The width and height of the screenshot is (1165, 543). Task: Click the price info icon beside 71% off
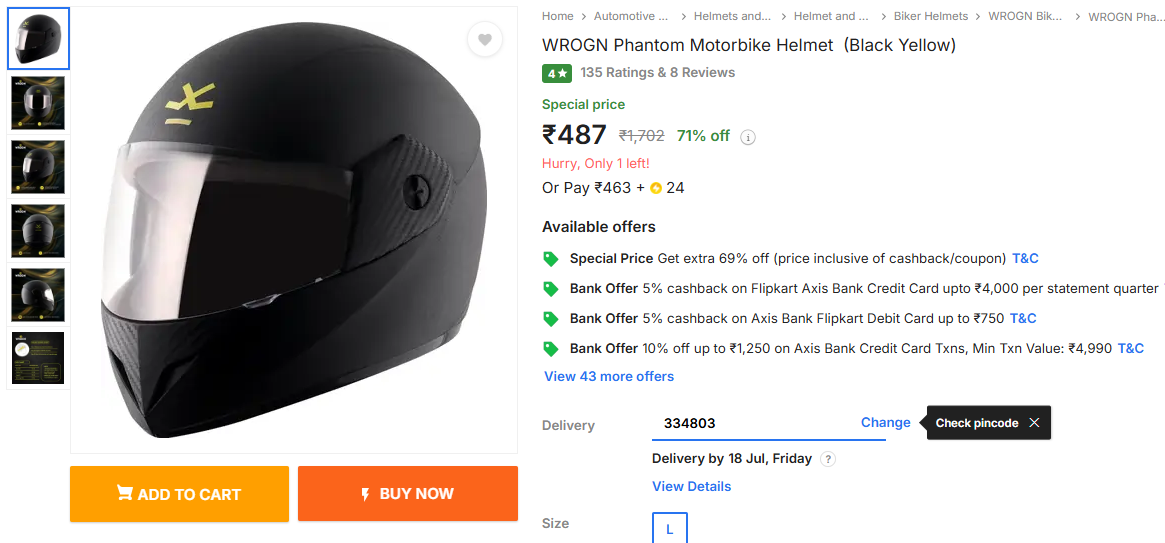(x=748, y=137)
